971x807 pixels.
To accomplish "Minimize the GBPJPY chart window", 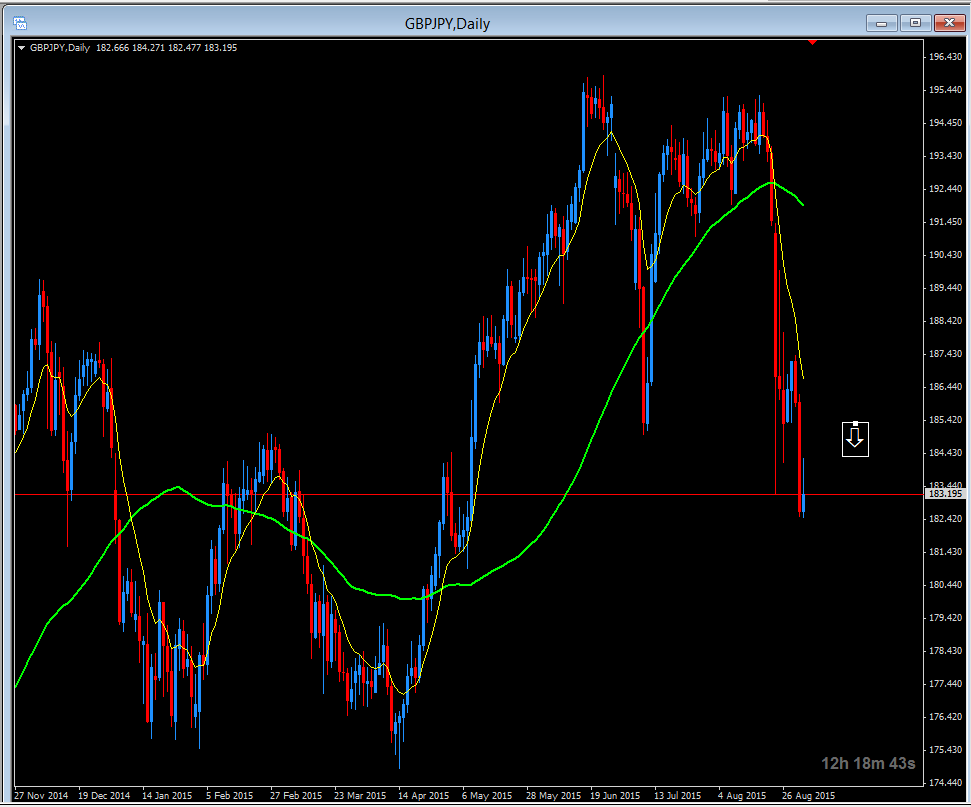I will (x=881, y=22).
